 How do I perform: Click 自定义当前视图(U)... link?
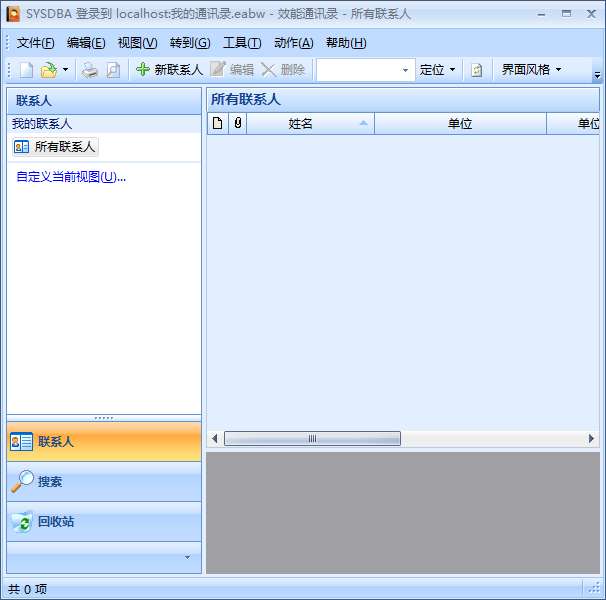coord(71,177)
